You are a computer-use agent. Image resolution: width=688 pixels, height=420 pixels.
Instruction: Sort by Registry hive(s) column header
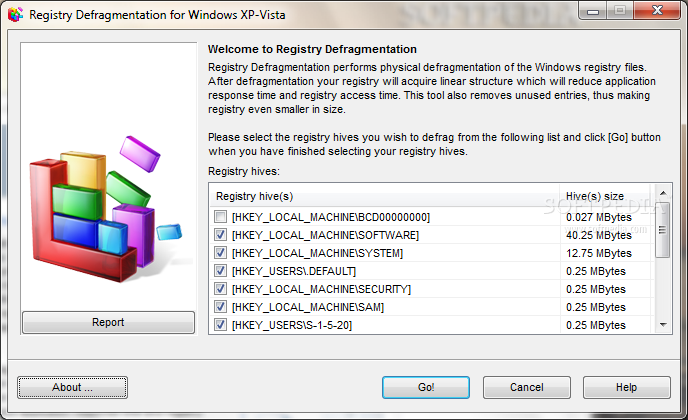click(x=383, y=196)
